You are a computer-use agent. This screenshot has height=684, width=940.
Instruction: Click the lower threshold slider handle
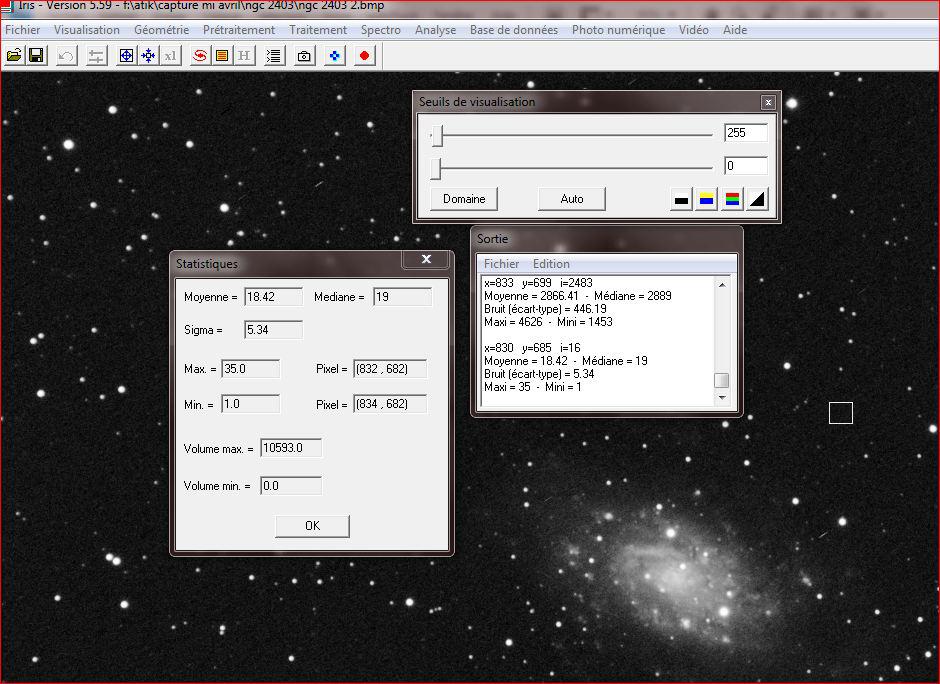(x=436, y=169)
